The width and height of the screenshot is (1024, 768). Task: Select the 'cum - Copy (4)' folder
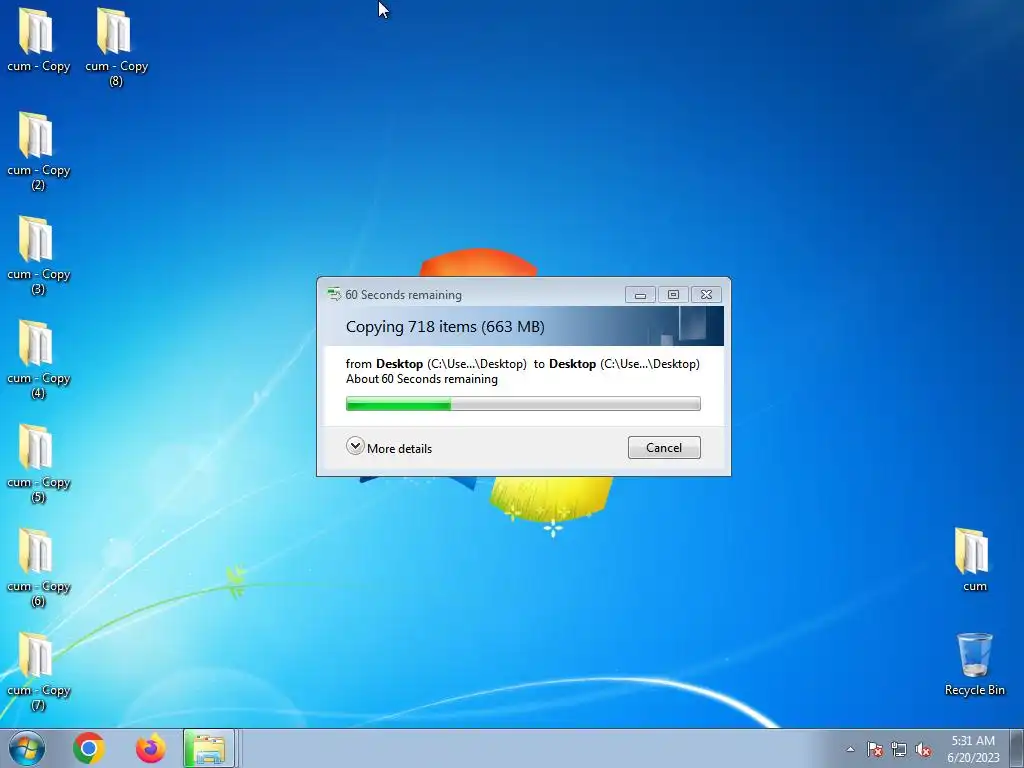[38, 359]
